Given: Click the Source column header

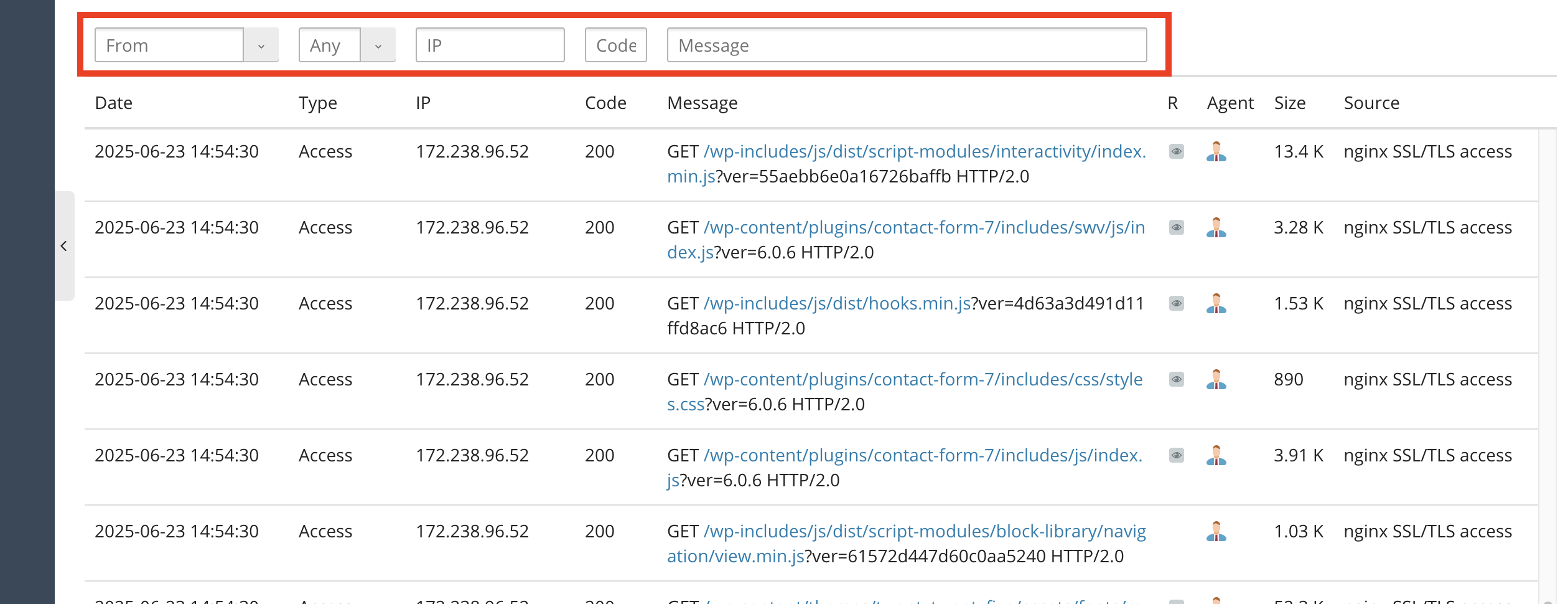Looking at the screenshot, I should pos(1371,103).
